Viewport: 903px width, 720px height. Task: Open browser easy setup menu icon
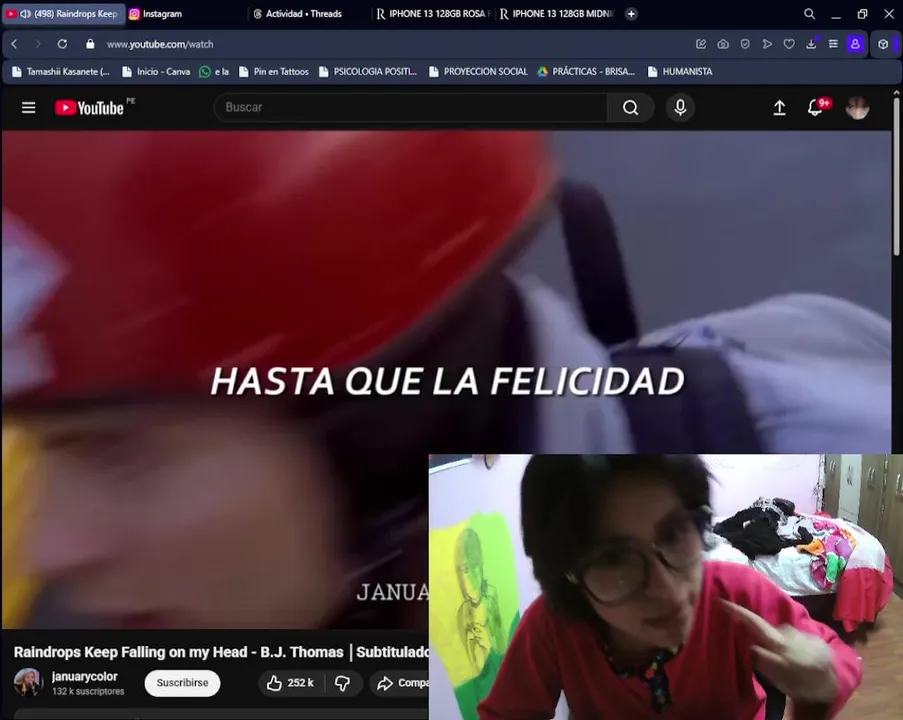pos(833,44)
